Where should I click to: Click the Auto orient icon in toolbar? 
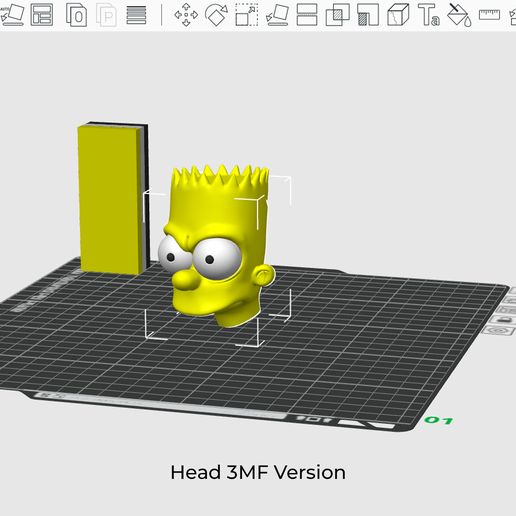(12, 15)
